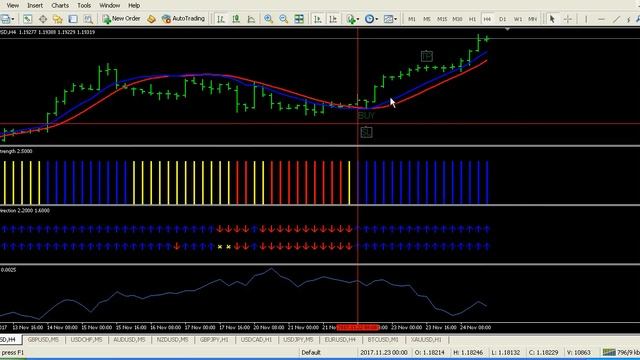Open the Periods clock dropdown

click(371, 19)
